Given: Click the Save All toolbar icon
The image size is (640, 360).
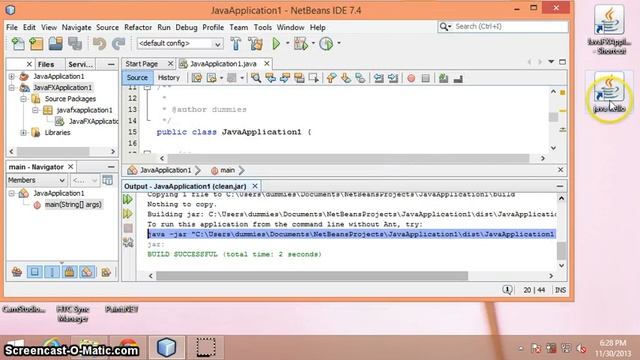Looking at the screenshot, I should pos(75,43).
